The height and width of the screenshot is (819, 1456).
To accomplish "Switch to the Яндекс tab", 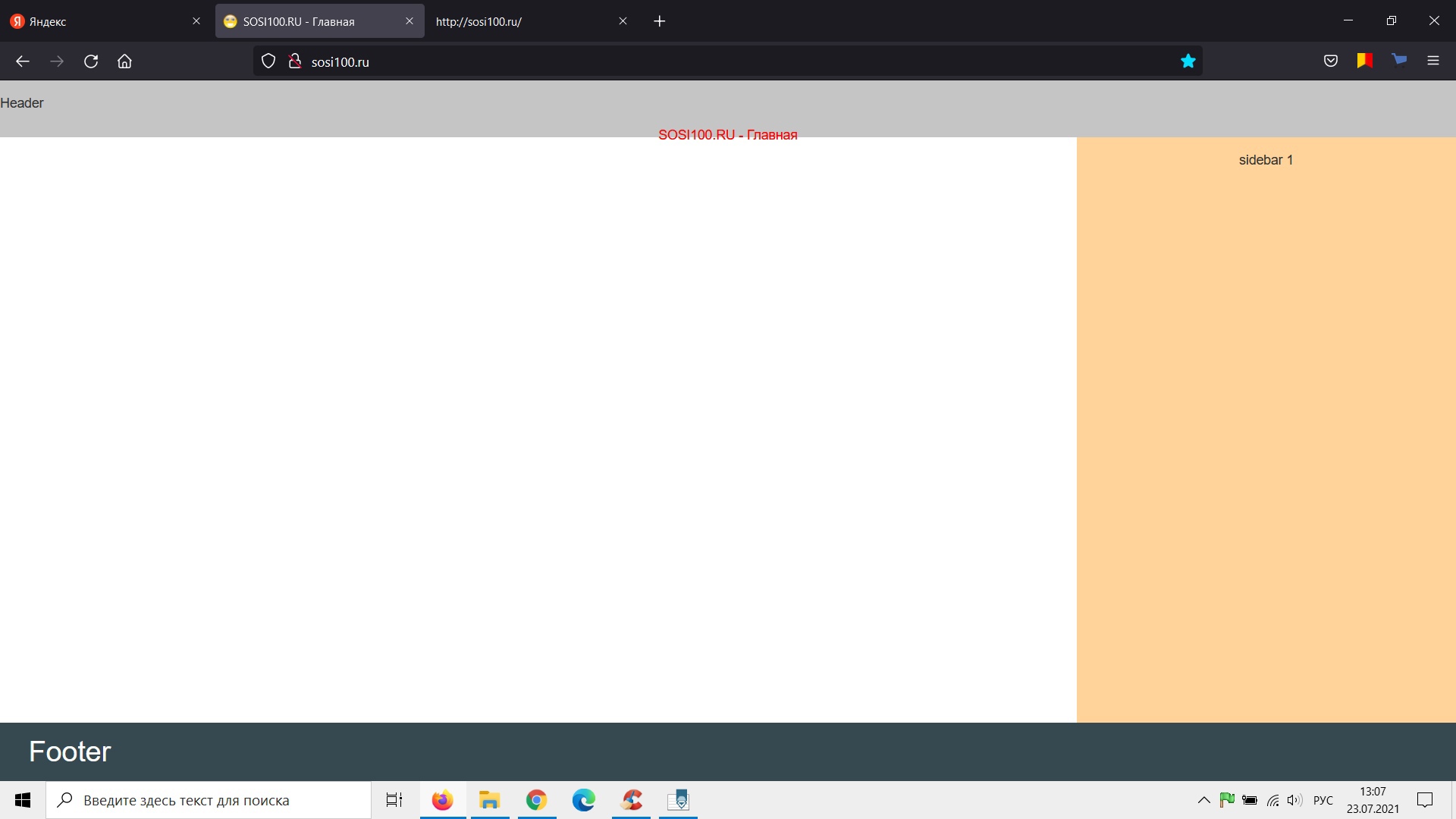I will point(99,21).
